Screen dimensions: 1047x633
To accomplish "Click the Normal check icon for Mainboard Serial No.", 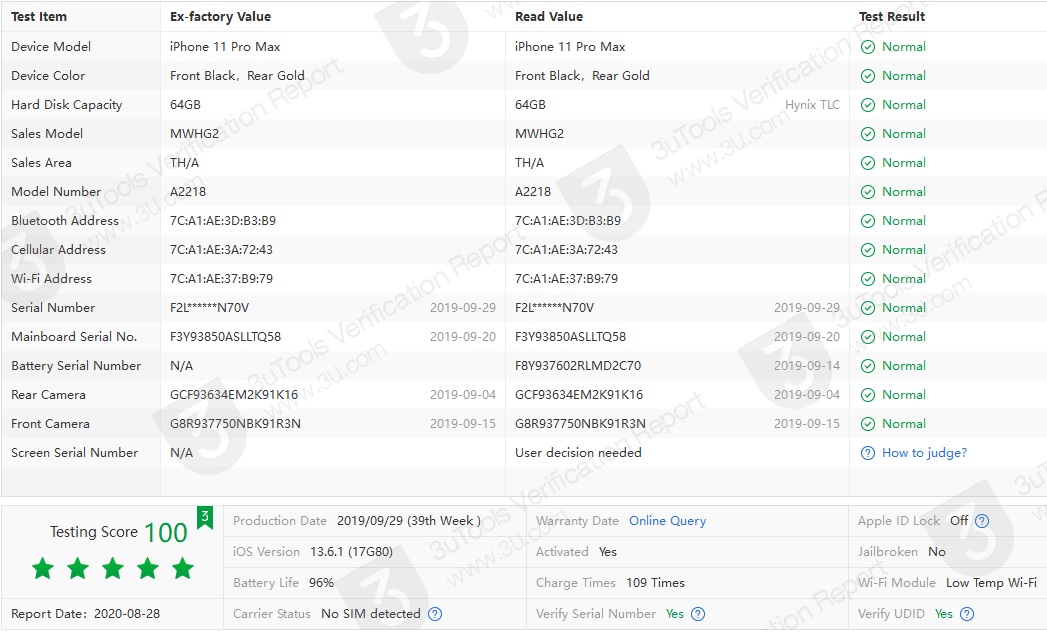I will [x=867, y=337].
